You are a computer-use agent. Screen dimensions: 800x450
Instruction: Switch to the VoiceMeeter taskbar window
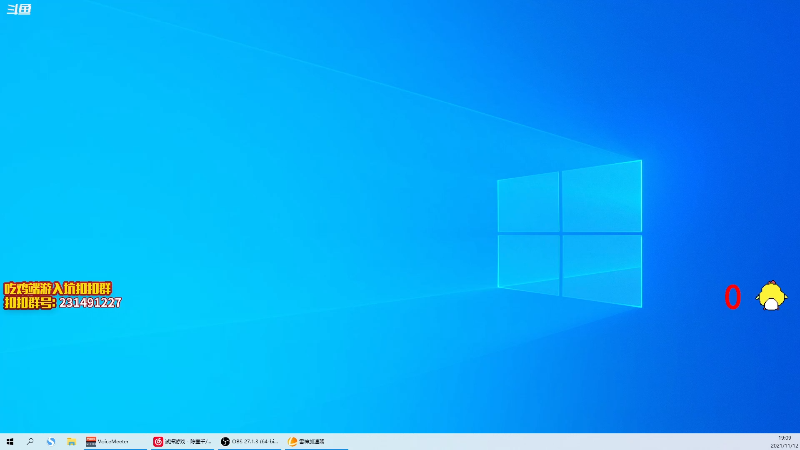click(x=115, y=442)
